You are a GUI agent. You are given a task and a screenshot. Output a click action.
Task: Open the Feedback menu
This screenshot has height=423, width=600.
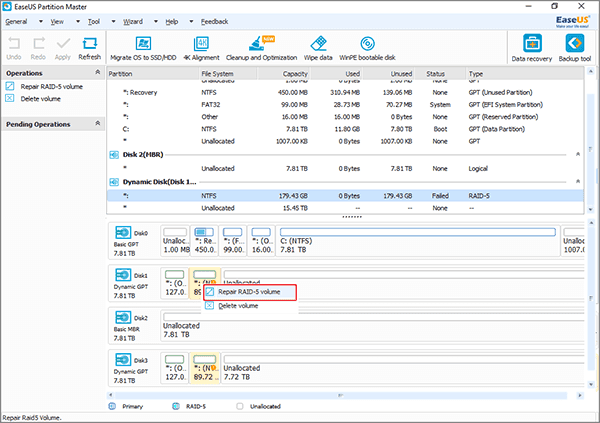pos(220,19)
